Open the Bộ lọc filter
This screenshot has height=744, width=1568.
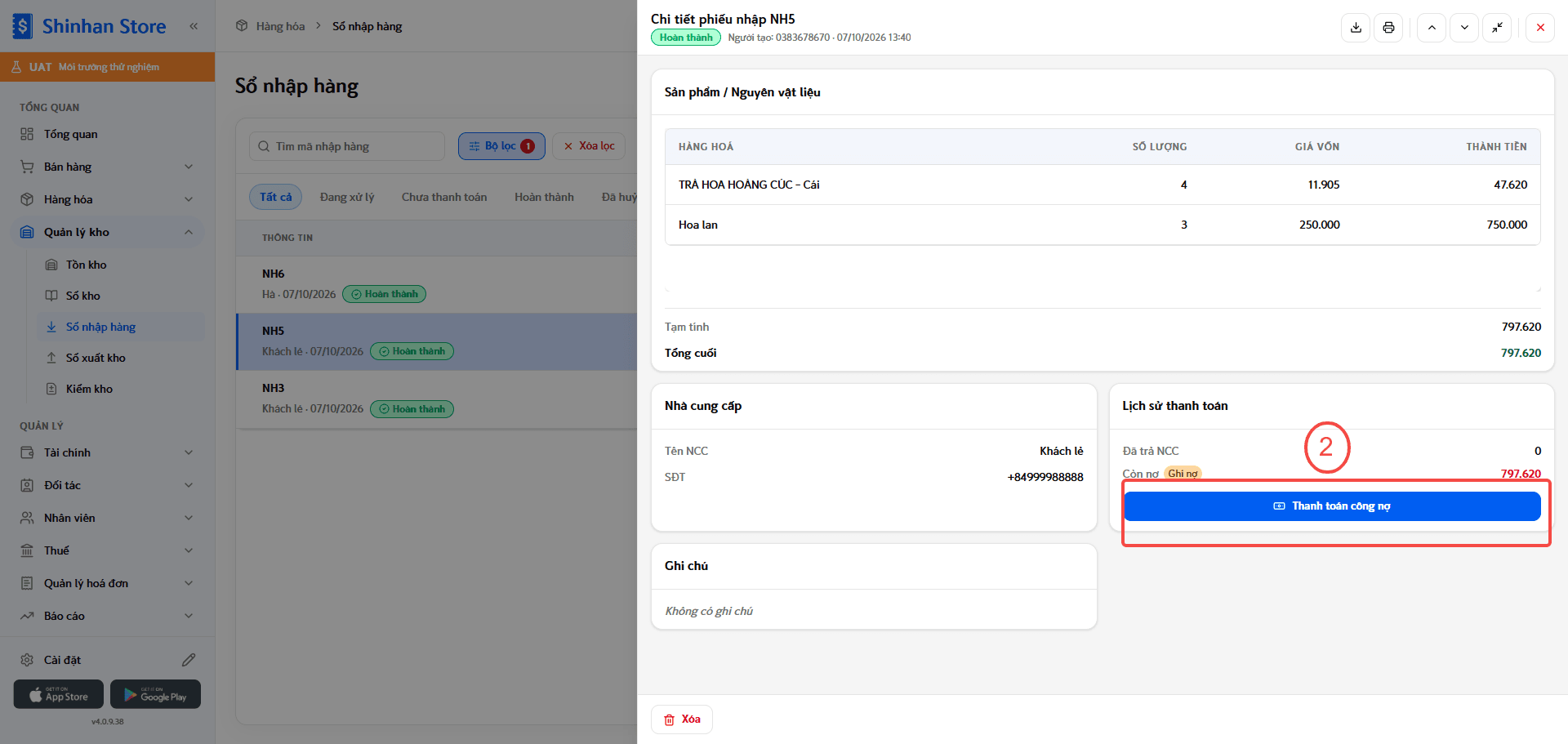[501, 146]
